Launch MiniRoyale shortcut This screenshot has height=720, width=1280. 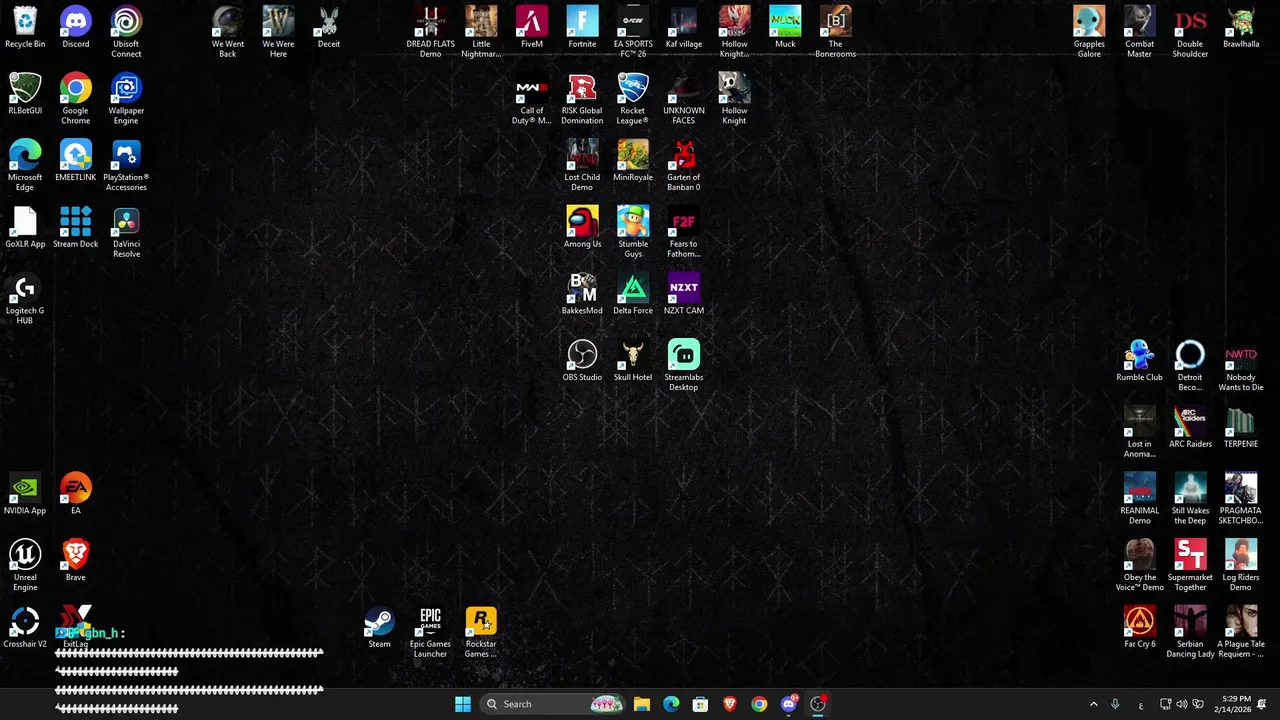[633, 161]
